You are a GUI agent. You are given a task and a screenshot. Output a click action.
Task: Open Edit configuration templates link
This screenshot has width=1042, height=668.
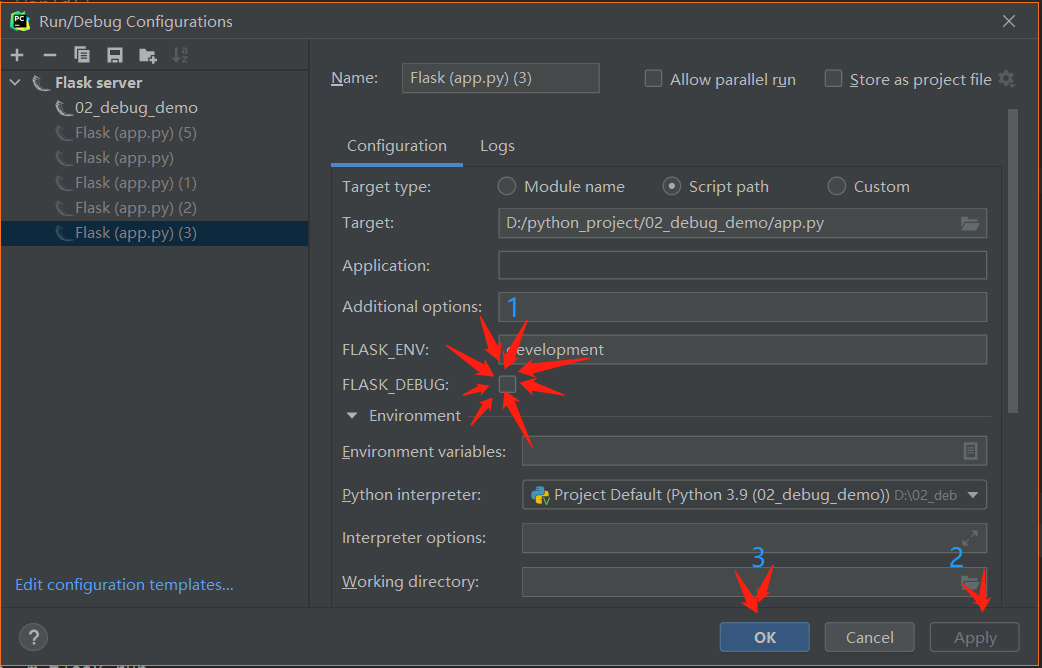124,585
